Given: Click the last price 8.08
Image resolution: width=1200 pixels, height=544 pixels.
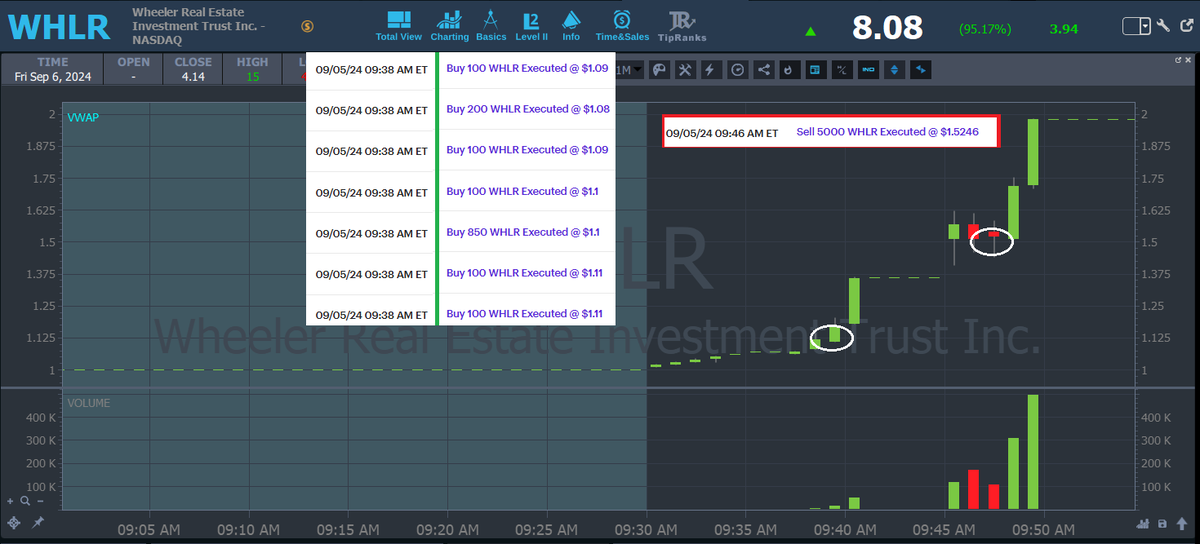Looking at the screenshot, I should [x=887, y=27].
